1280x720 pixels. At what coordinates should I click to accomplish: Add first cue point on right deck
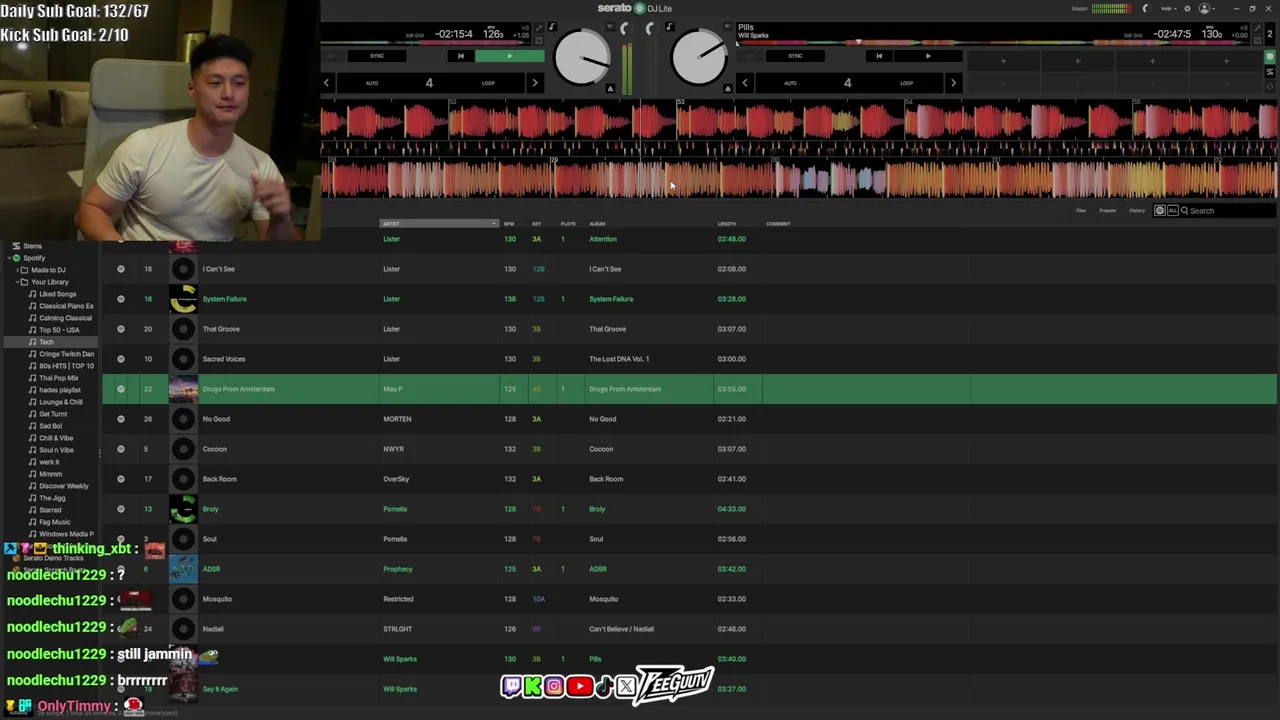coord(1003,61)
